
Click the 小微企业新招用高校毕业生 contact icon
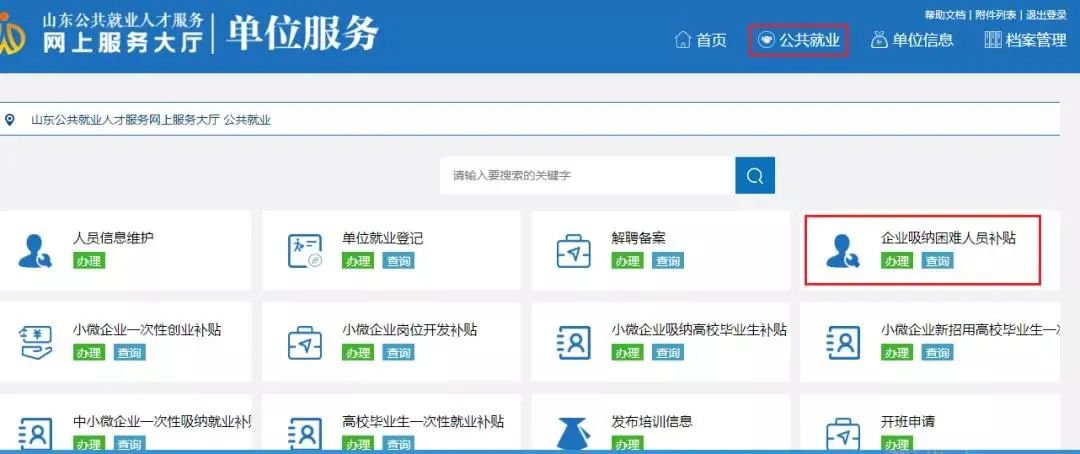(843, 342)
